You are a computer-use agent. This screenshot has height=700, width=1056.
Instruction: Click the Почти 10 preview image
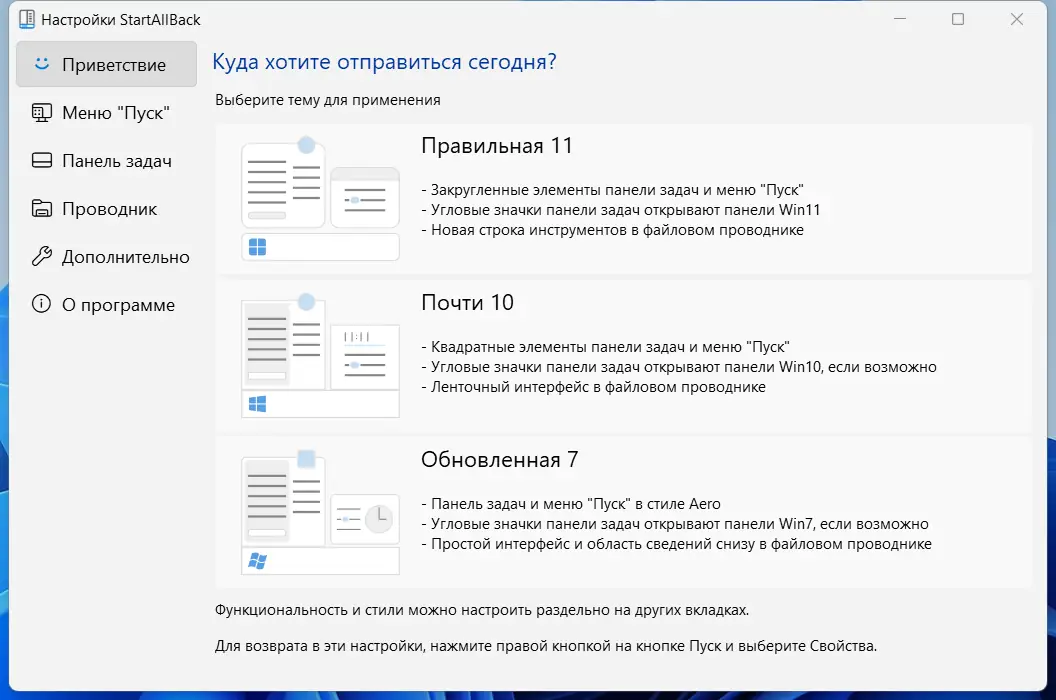click(320, 354)
